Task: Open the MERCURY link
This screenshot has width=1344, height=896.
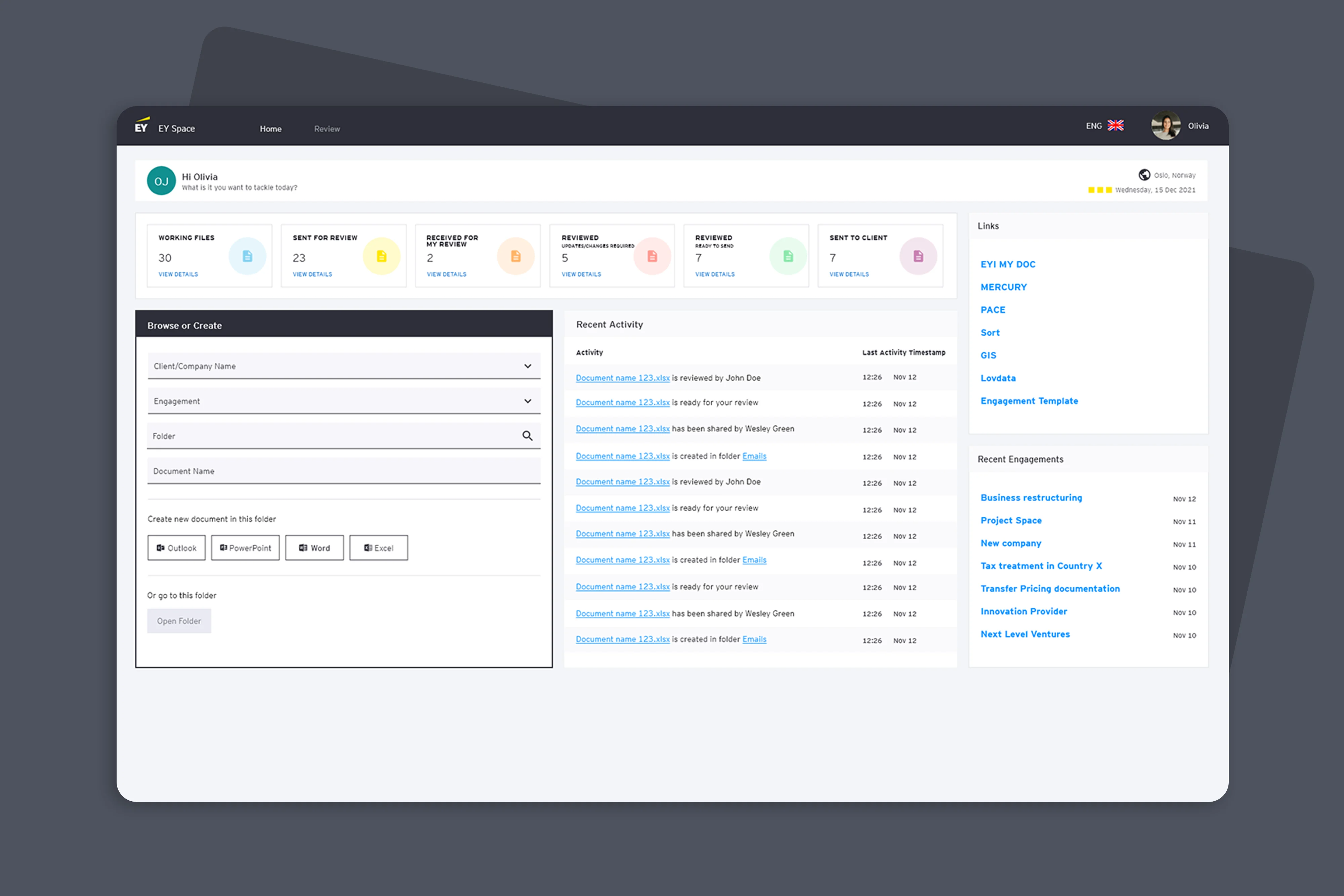Action: (1003, 288)
